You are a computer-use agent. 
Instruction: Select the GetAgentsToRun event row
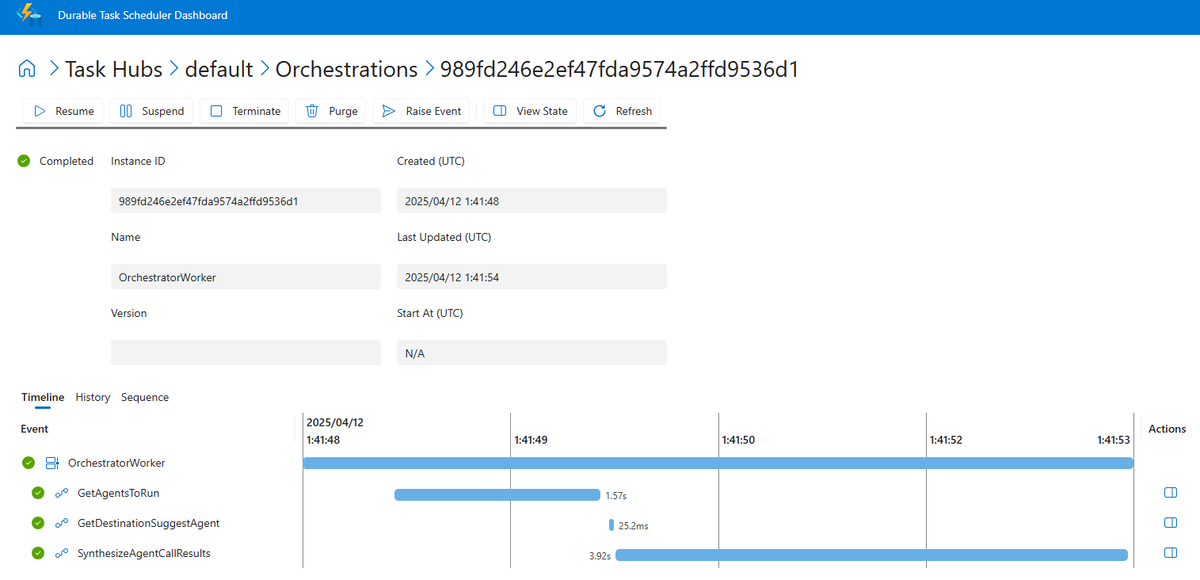117,493
